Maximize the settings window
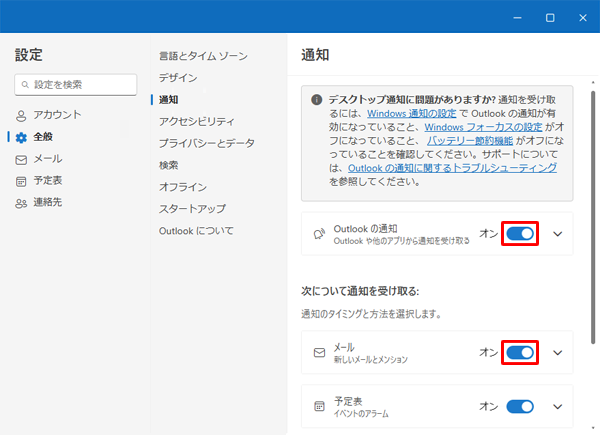Viewport: 600px width, 435px height. coord(550,18)
